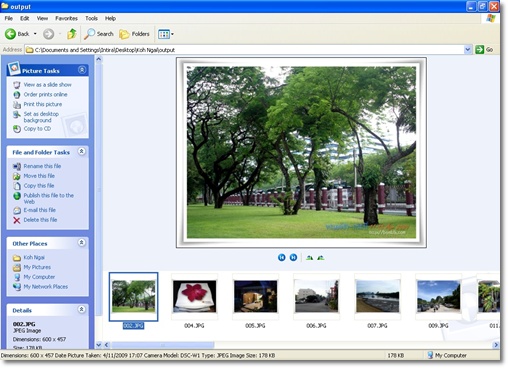Open the Favorites menu
This screenshot has width=508, height=368.
coord(66,18)
